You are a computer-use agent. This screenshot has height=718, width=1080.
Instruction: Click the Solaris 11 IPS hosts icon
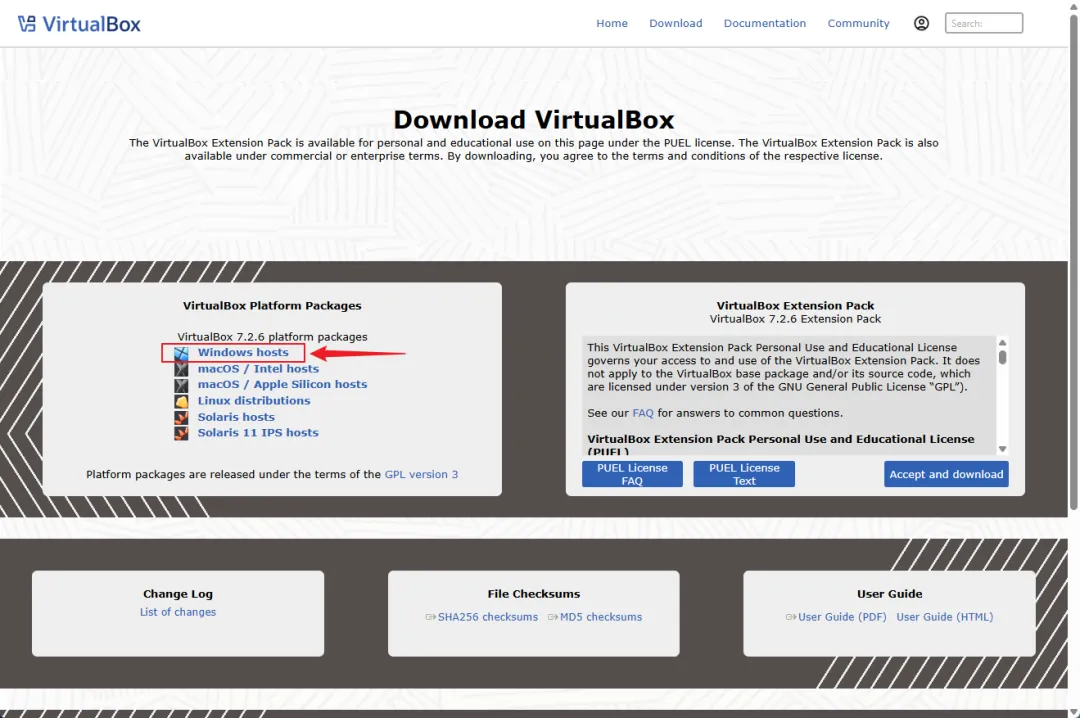click(181, 433)
